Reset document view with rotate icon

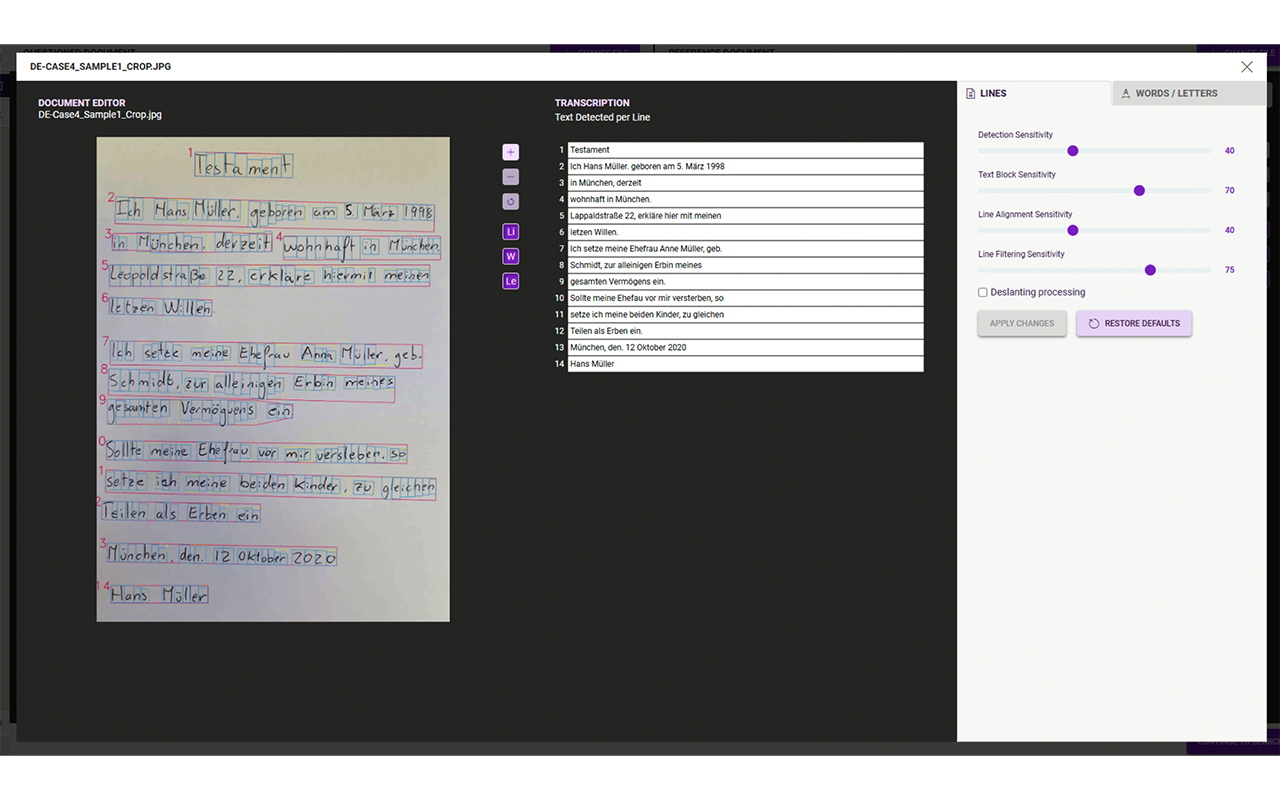(511, 202)
